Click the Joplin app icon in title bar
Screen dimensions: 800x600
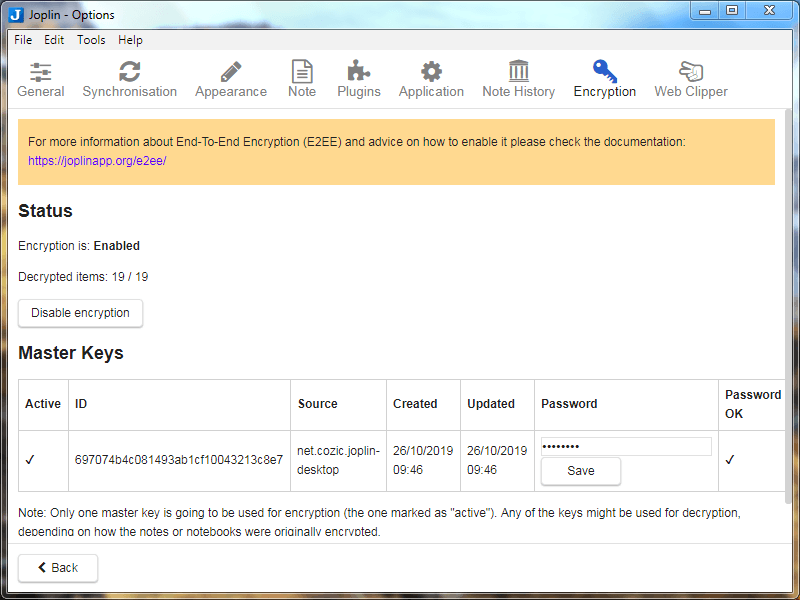click(16, 15)
